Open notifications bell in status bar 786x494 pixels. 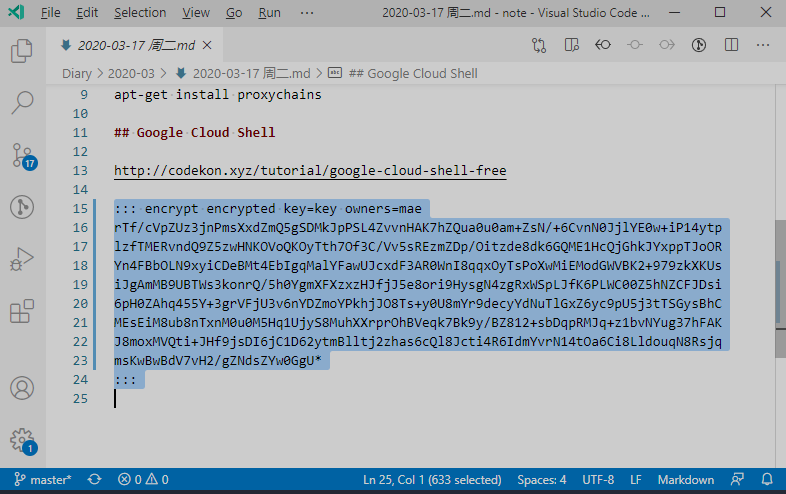pos(767,479)
